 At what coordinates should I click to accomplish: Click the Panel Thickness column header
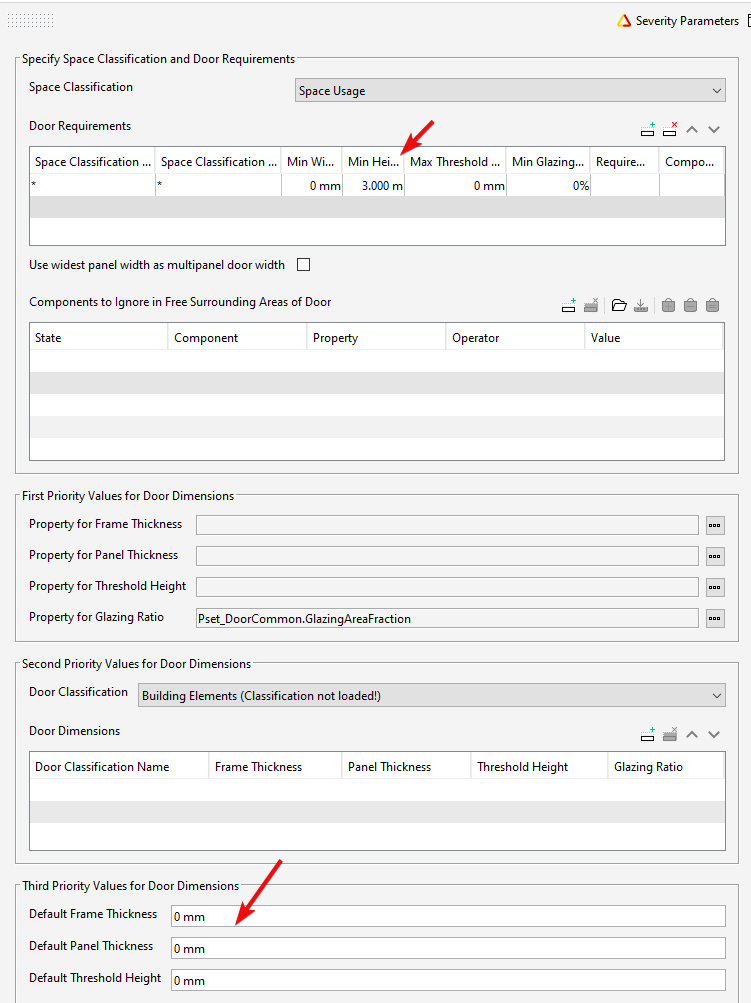(406, 766)
